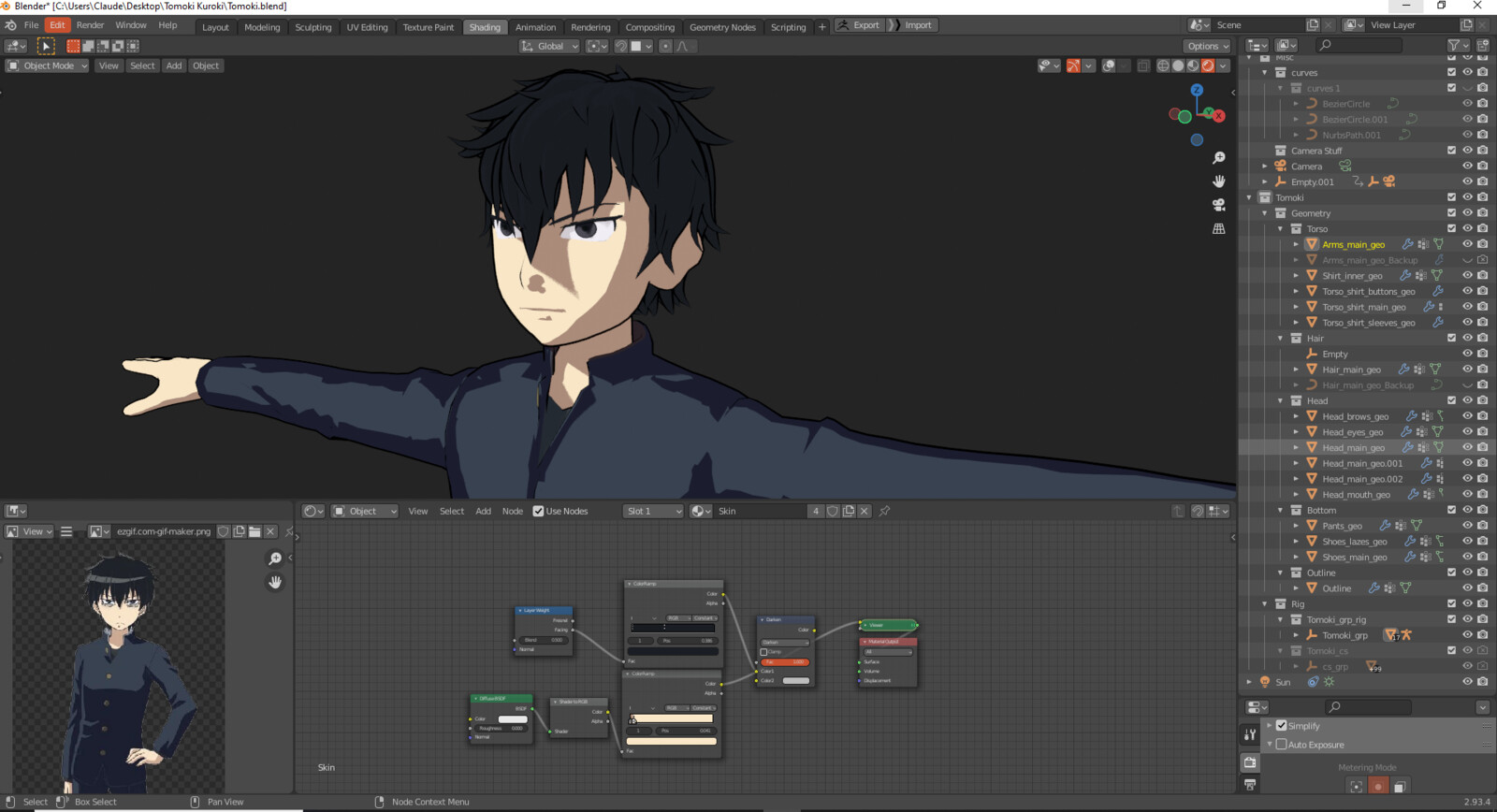The height and width of the screenshot is (812, 1497).
Task: Uncheck the Simplify checkbox
Action: (x=1282, y=725)
